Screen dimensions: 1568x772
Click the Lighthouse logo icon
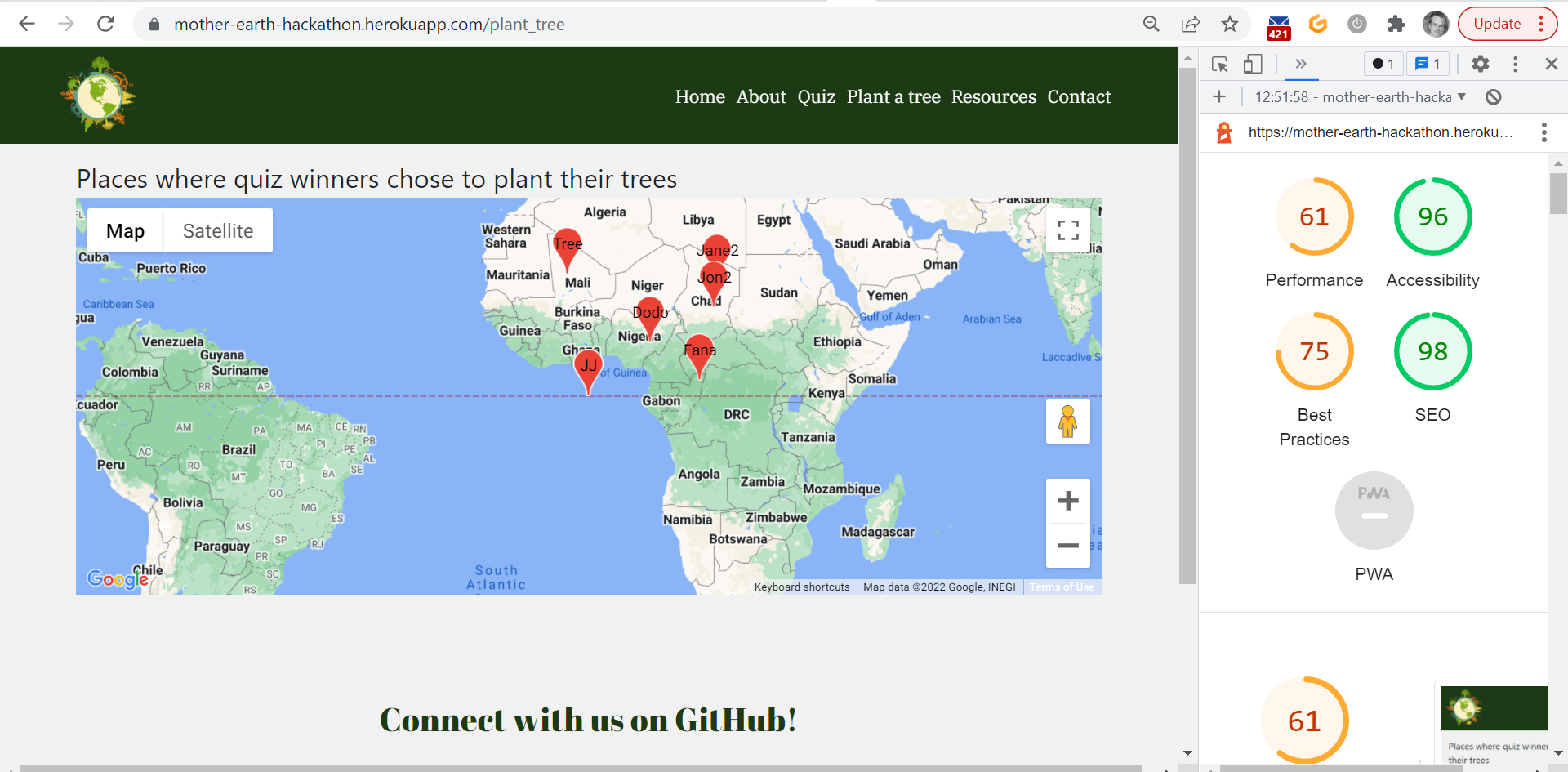click(x=1223, y=132)
